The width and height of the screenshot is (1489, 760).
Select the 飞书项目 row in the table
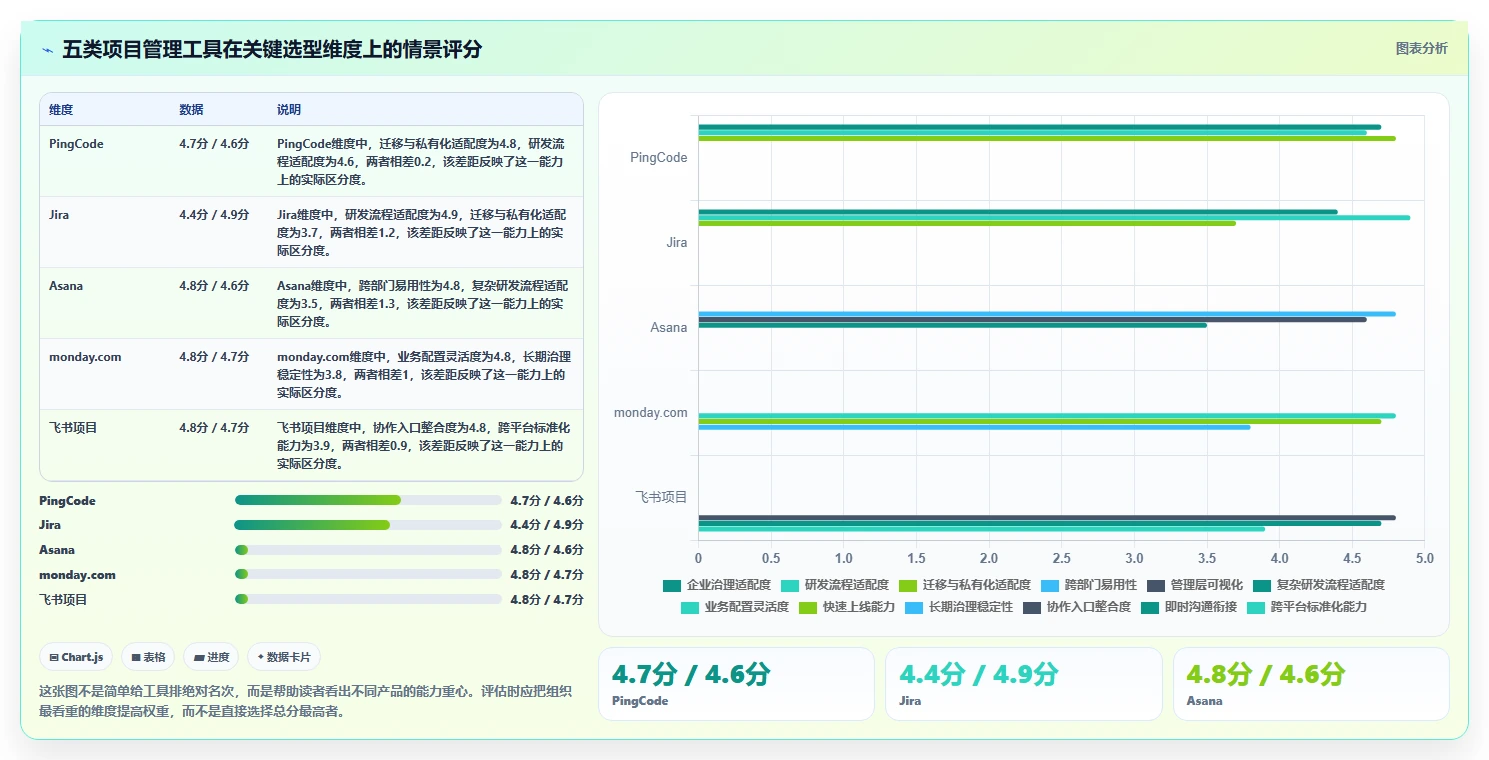[311, 445]
